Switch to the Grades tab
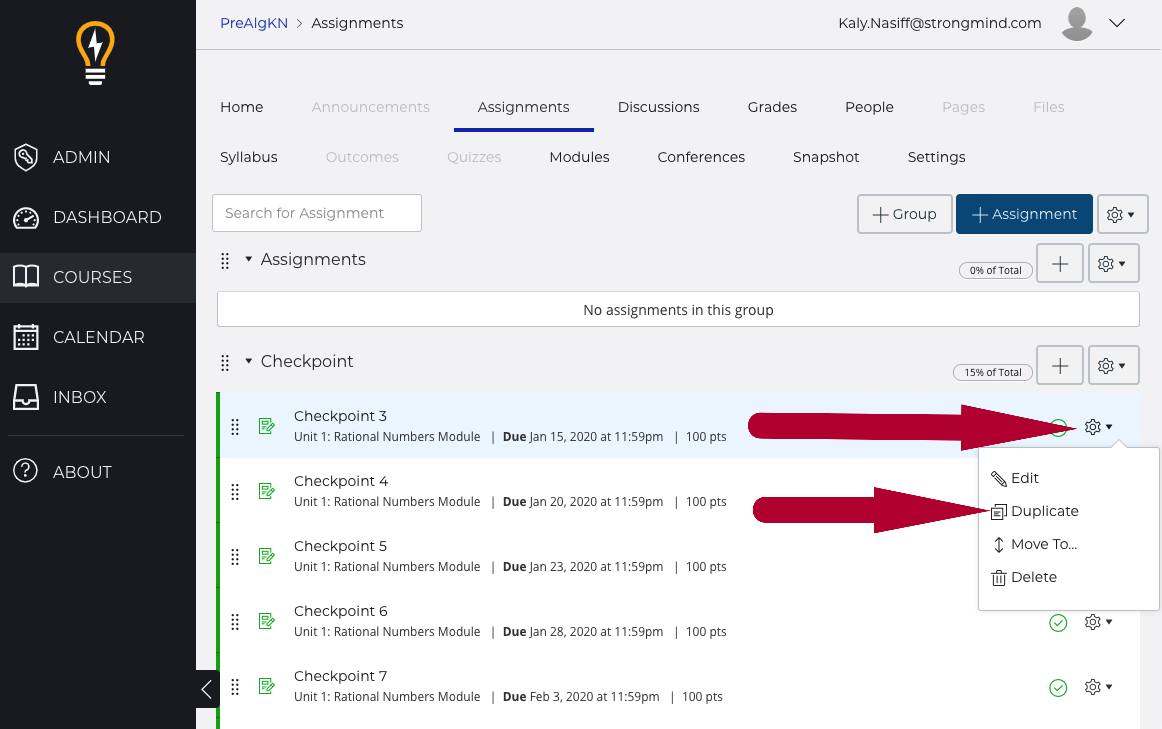 772,107
